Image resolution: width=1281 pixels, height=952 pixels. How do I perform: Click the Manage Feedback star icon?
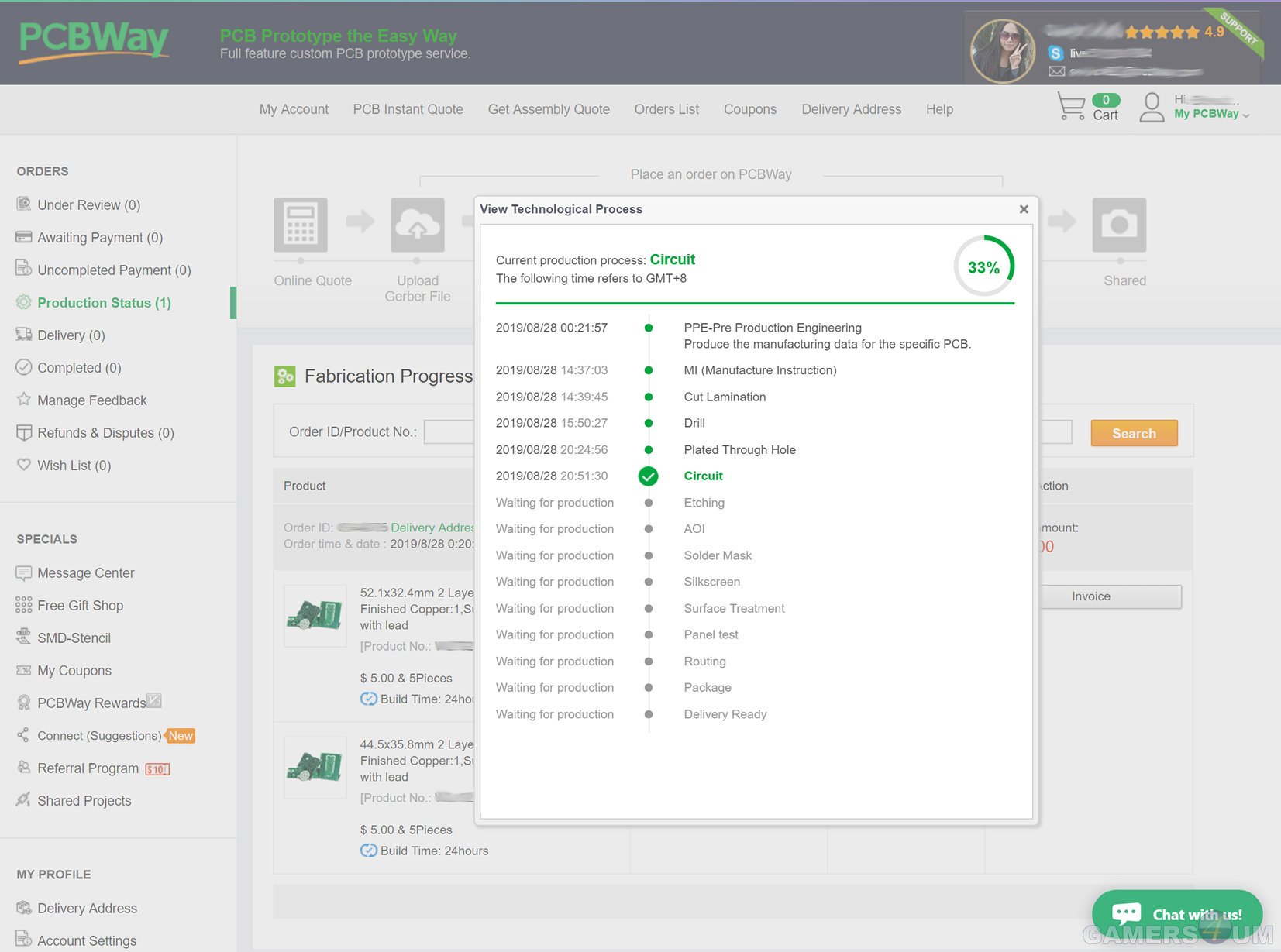[x=24, y=399]
